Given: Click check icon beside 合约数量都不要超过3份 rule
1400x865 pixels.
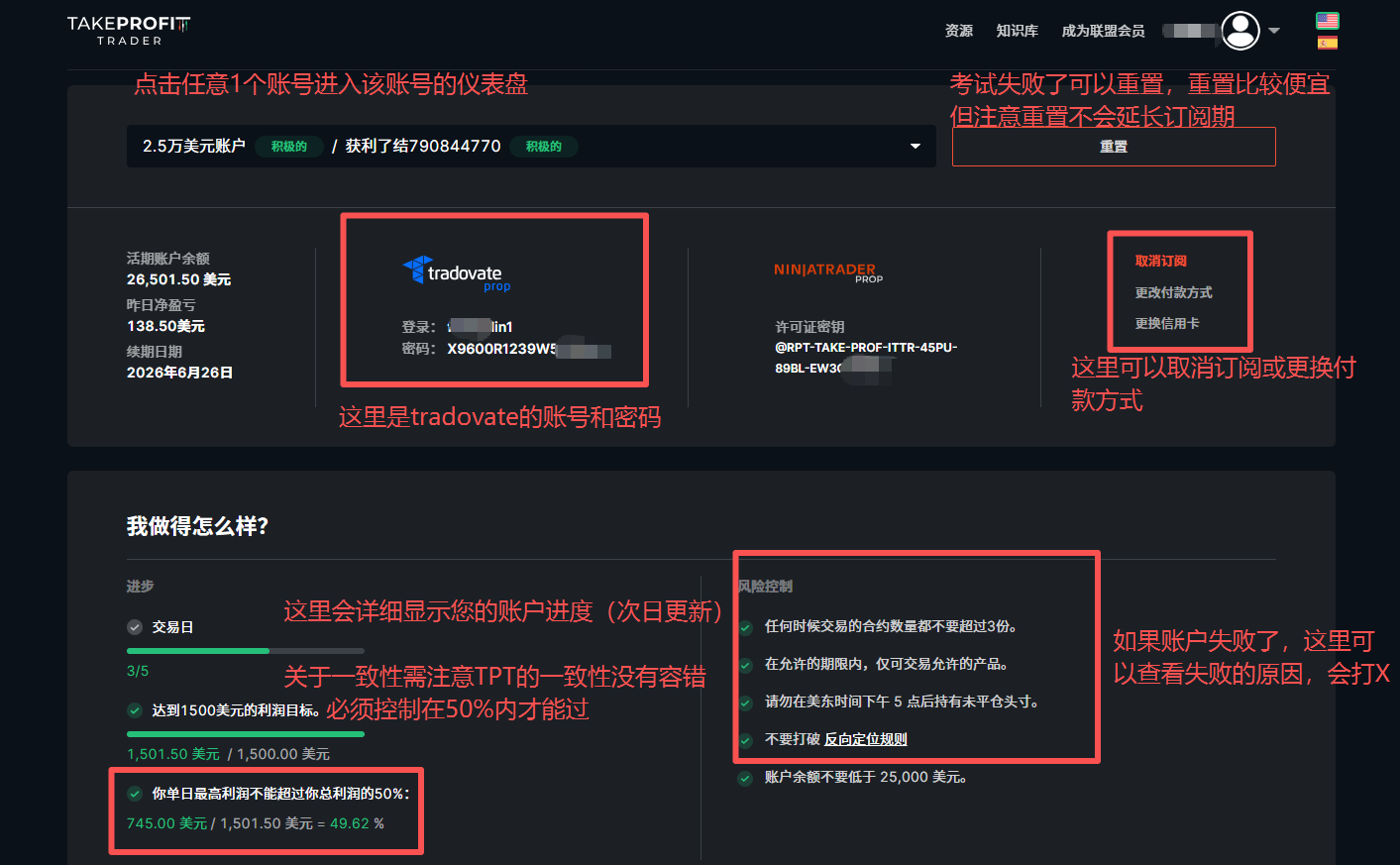Looking at the screenshot, I should pyautogui.click(x=745, y=627).
